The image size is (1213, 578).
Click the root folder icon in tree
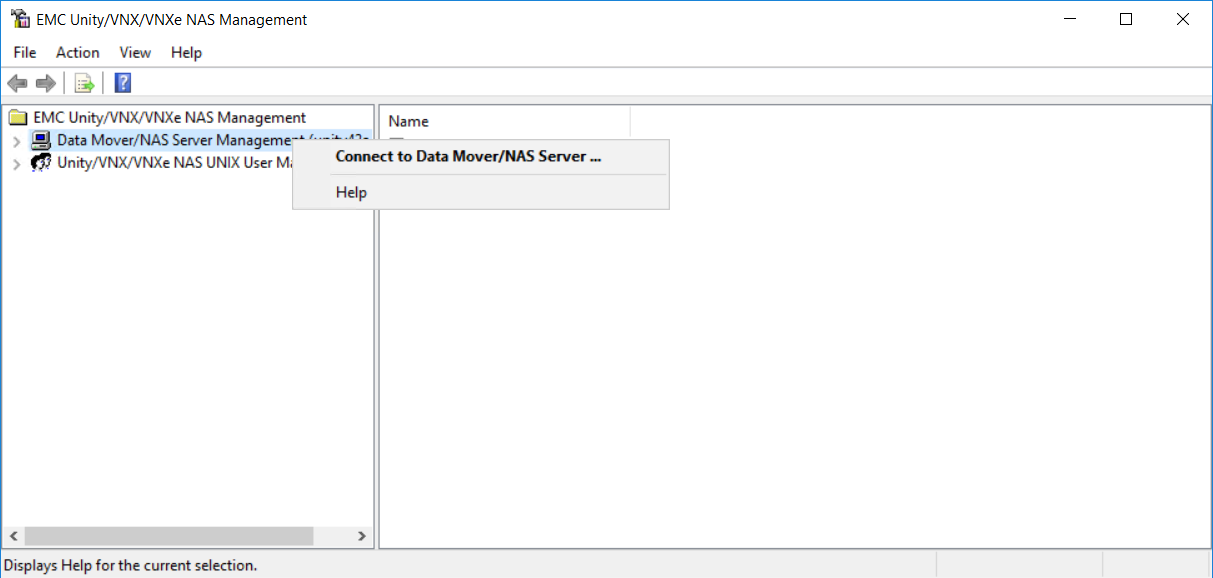click(x=18, y=118)
